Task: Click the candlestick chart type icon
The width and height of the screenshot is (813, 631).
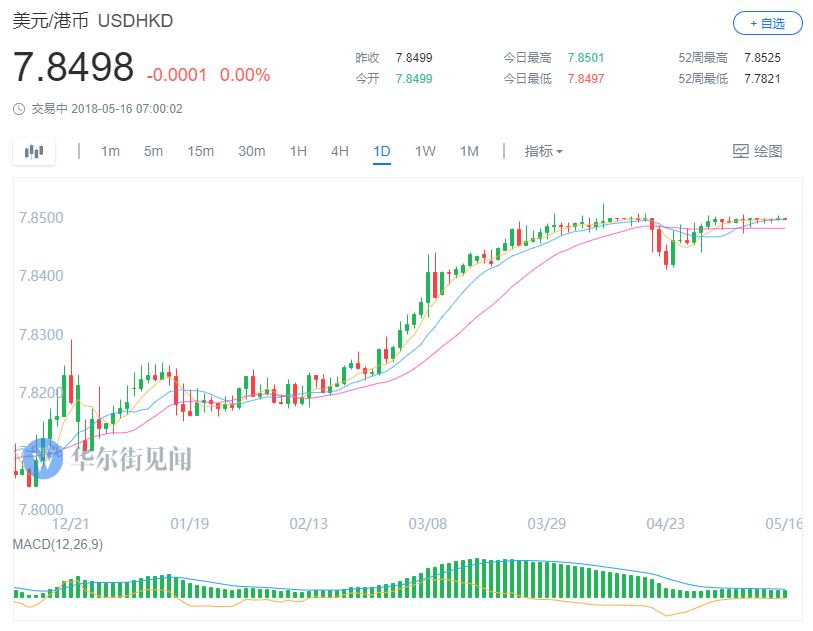Action: [35, 152]
